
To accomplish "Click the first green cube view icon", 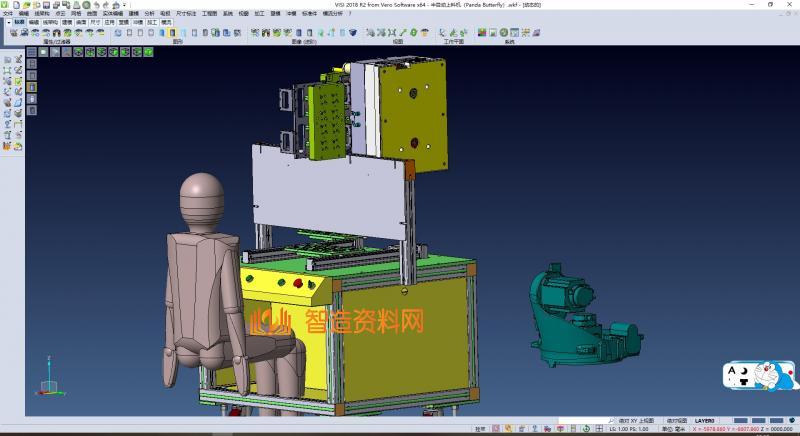I will click(77, 53).
